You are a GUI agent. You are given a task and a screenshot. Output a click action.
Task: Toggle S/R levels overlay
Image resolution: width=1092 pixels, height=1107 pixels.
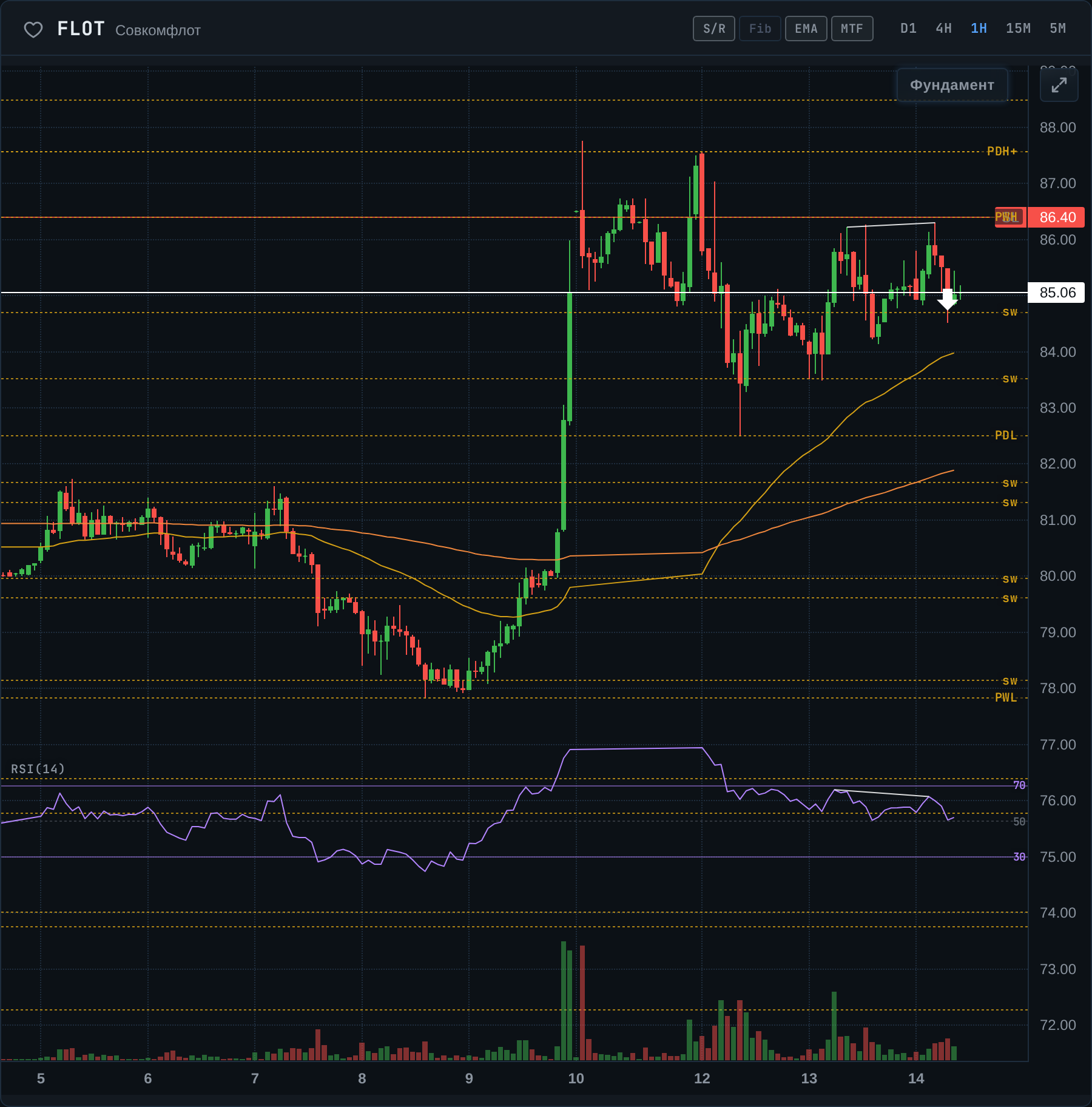click(714, 29)
